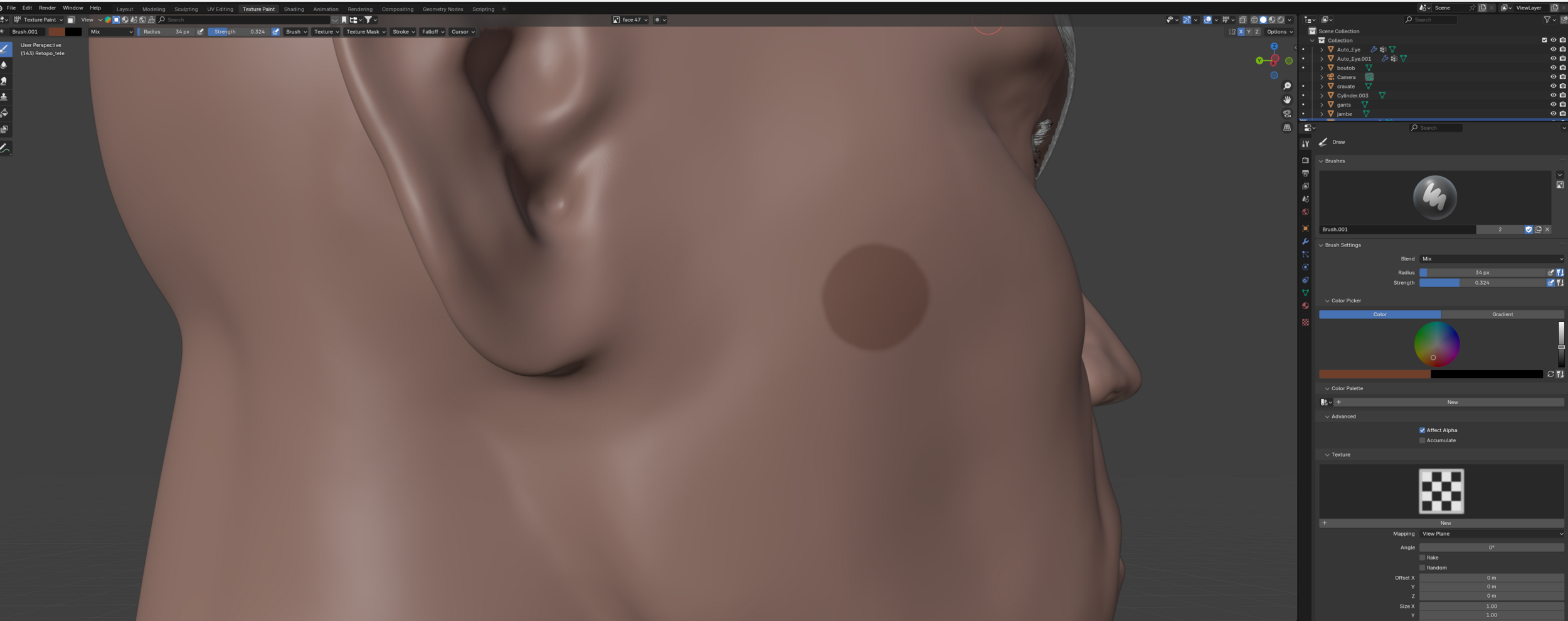1568x621 pixels.
Task: Expand the Auto_Eye tree item
Action: pyautogui.click(x=1322, y=50)
